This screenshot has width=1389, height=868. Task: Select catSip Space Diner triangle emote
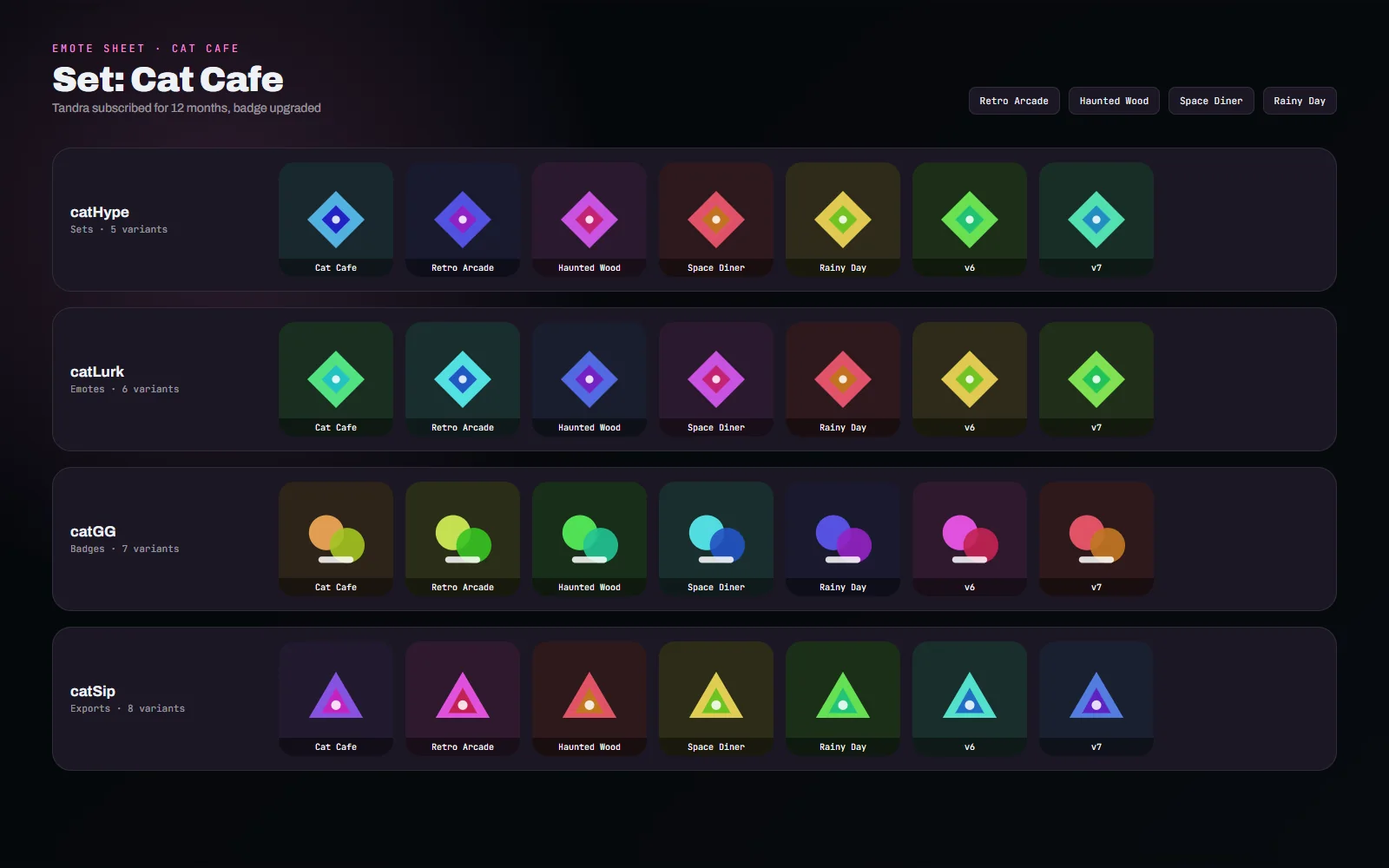pos(716,699)
